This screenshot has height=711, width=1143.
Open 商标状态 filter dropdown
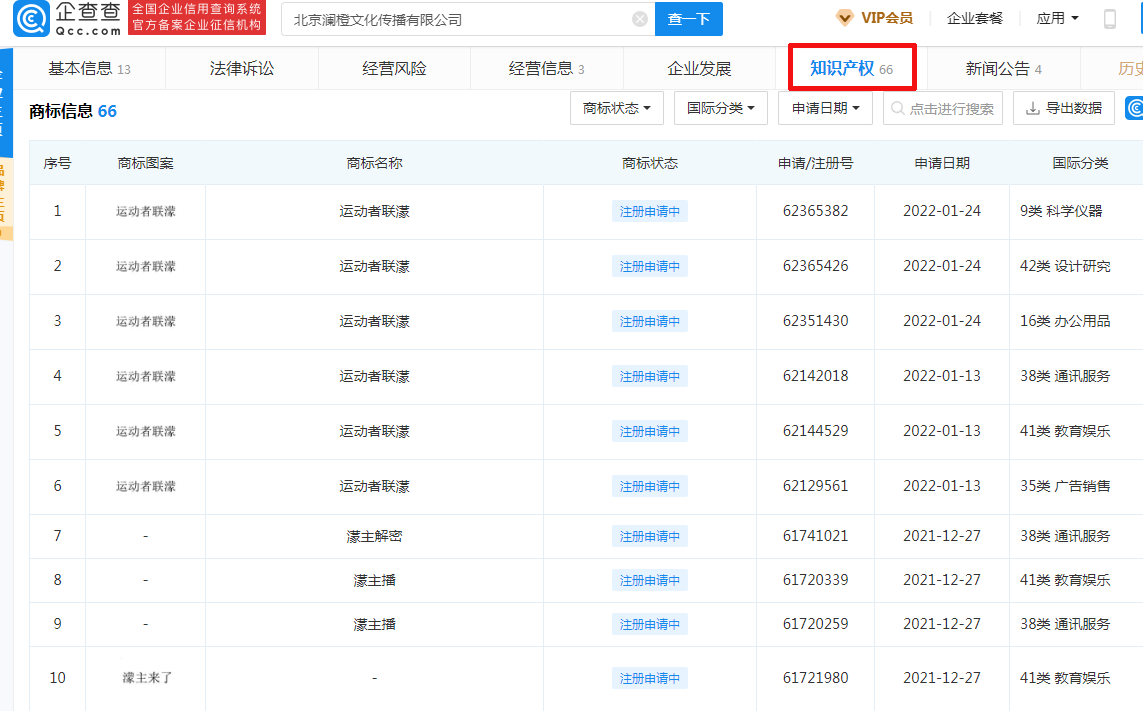pos(617,108)
